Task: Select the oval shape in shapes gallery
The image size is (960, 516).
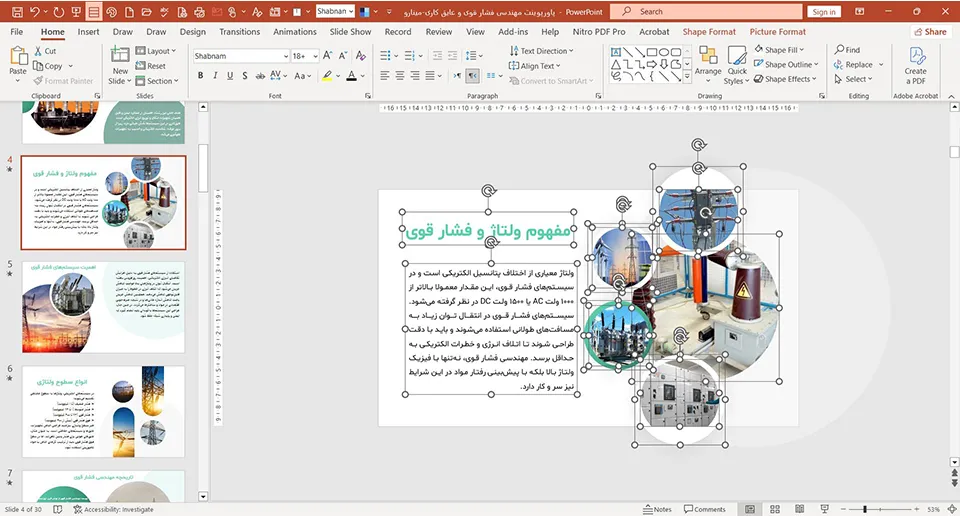Action: (x=664, y=52)
